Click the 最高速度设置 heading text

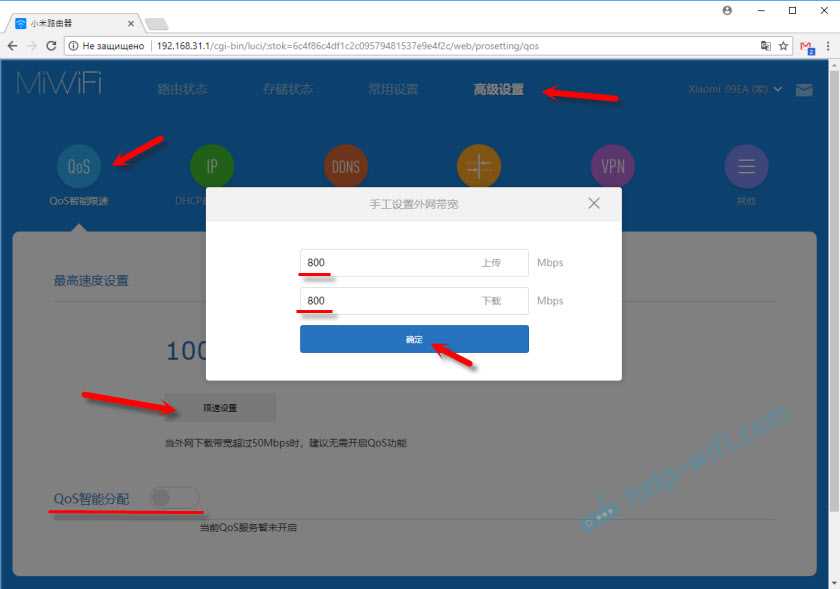[91, 280]
